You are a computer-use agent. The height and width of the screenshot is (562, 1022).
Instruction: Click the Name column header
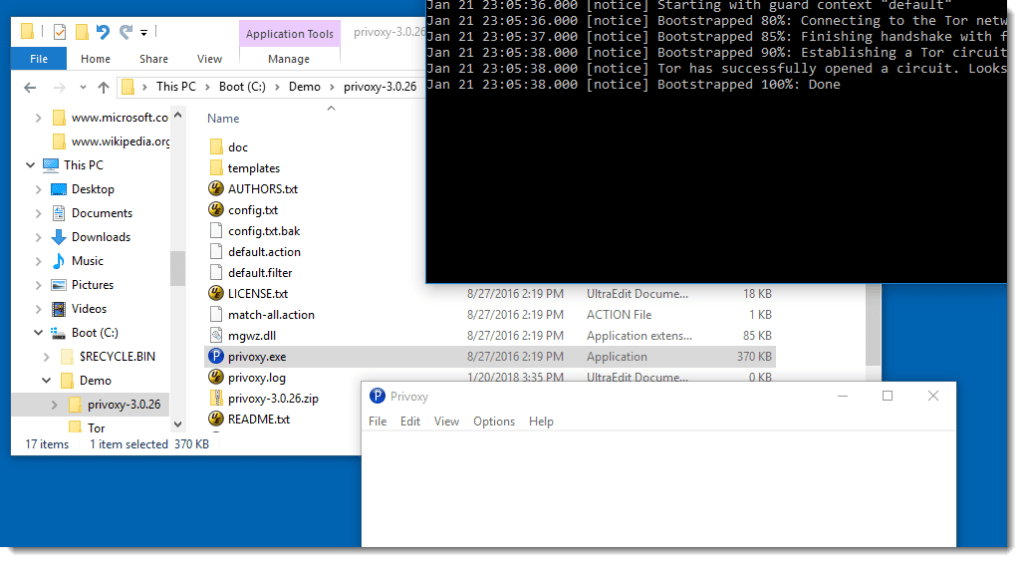pyautogui.click(x=223, y=118)
